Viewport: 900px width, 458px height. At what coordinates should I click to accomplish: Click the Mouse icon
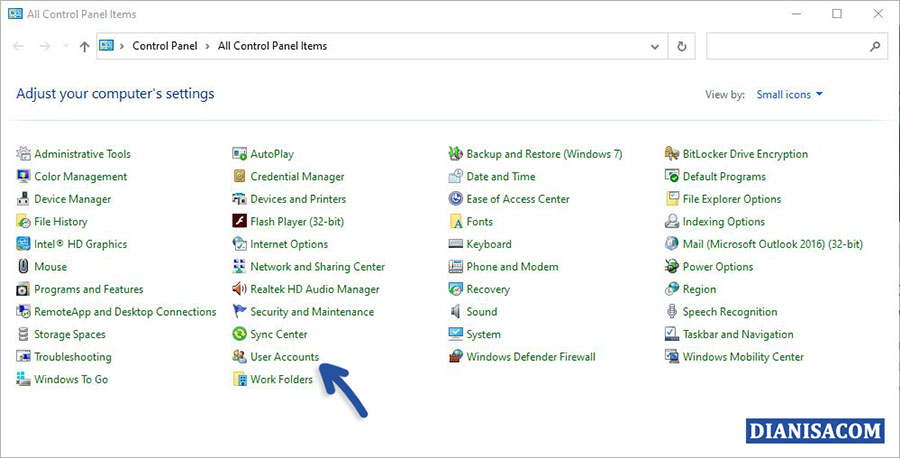click(x=23, y=266)
